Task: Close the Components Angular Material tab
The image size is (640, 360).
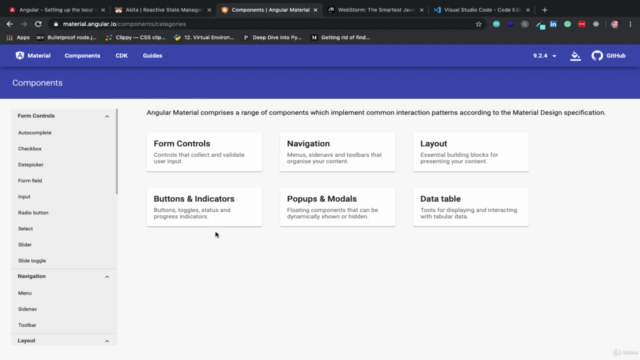Action: click(315, 10)
